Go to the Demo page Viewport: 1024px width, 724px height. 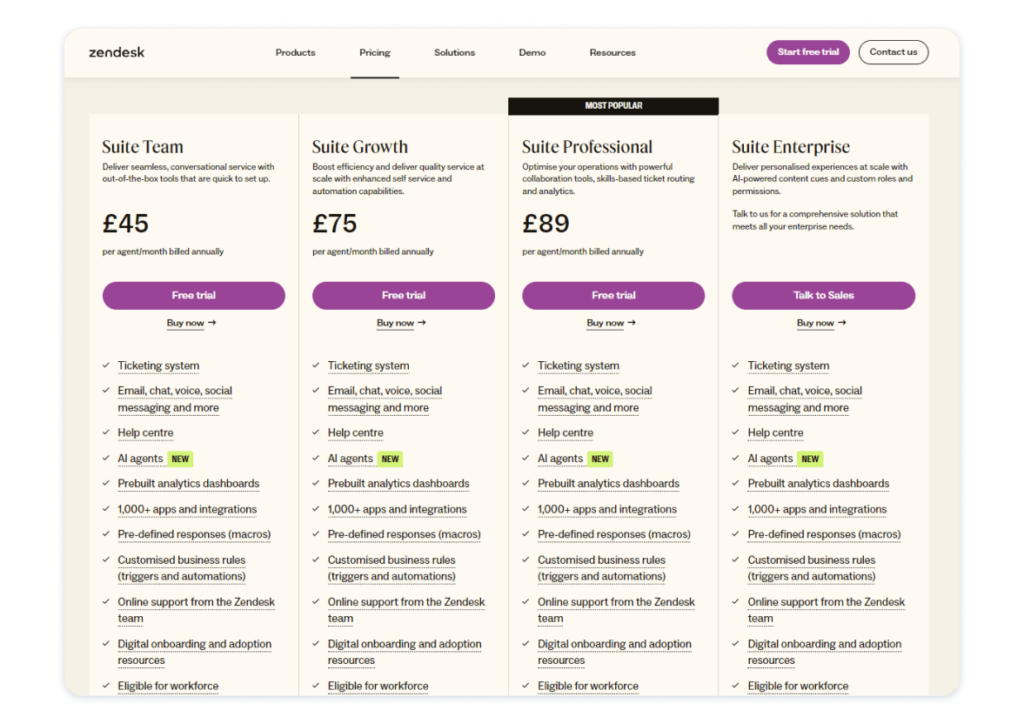coord(532,52)
